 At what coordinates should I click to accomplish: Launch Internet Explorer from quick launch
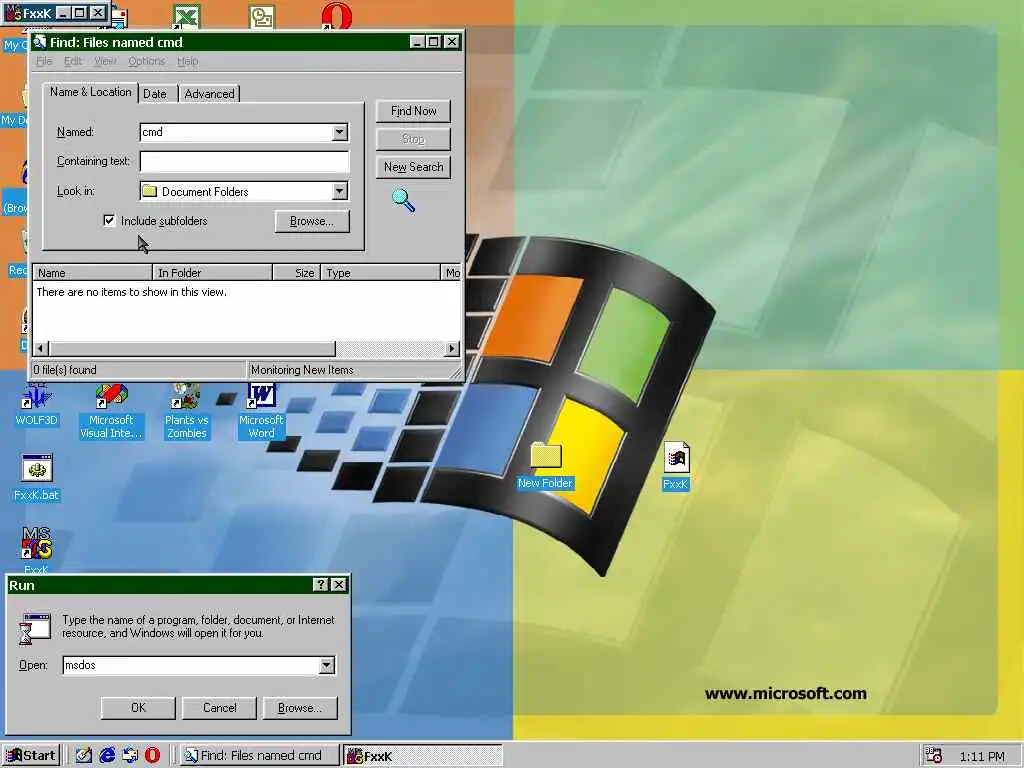point(106,755)
